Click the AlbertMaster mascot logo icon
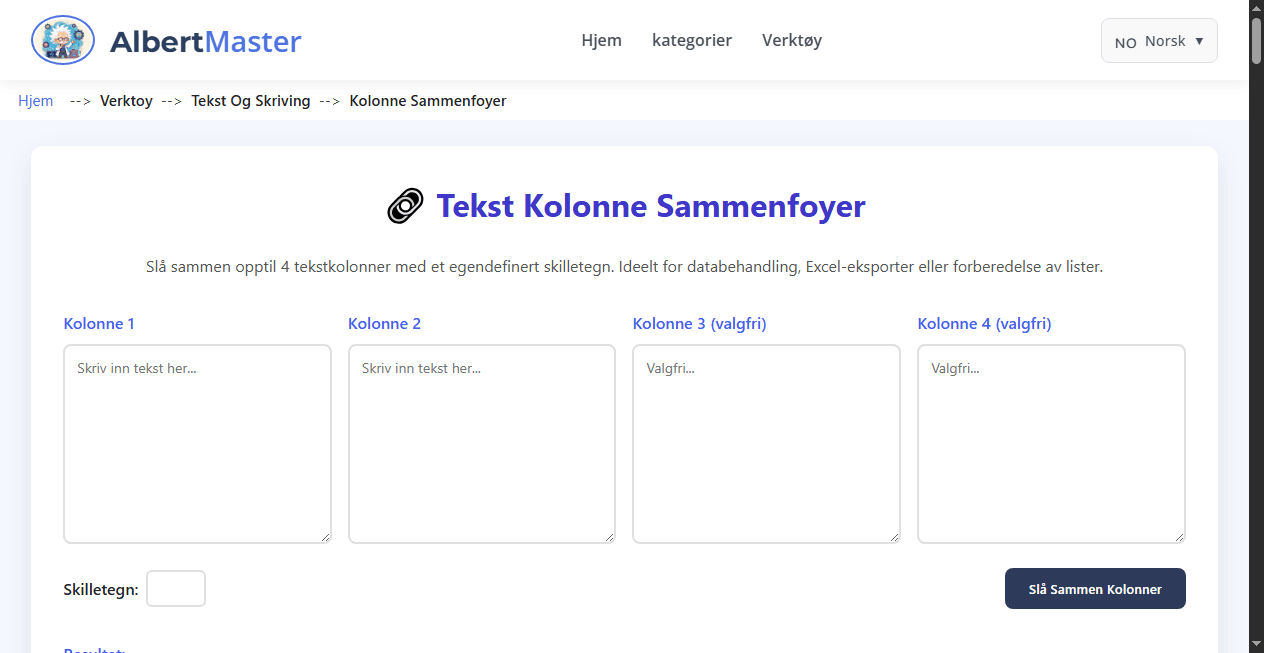This screenshot has width=1264, height=653. tap(62, 40)
